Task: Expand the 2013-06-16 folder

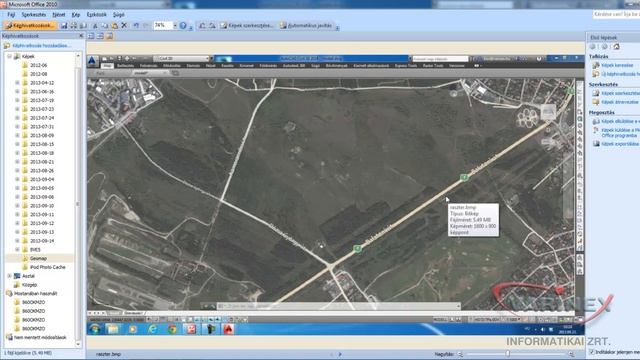Action: click(17, 91)
